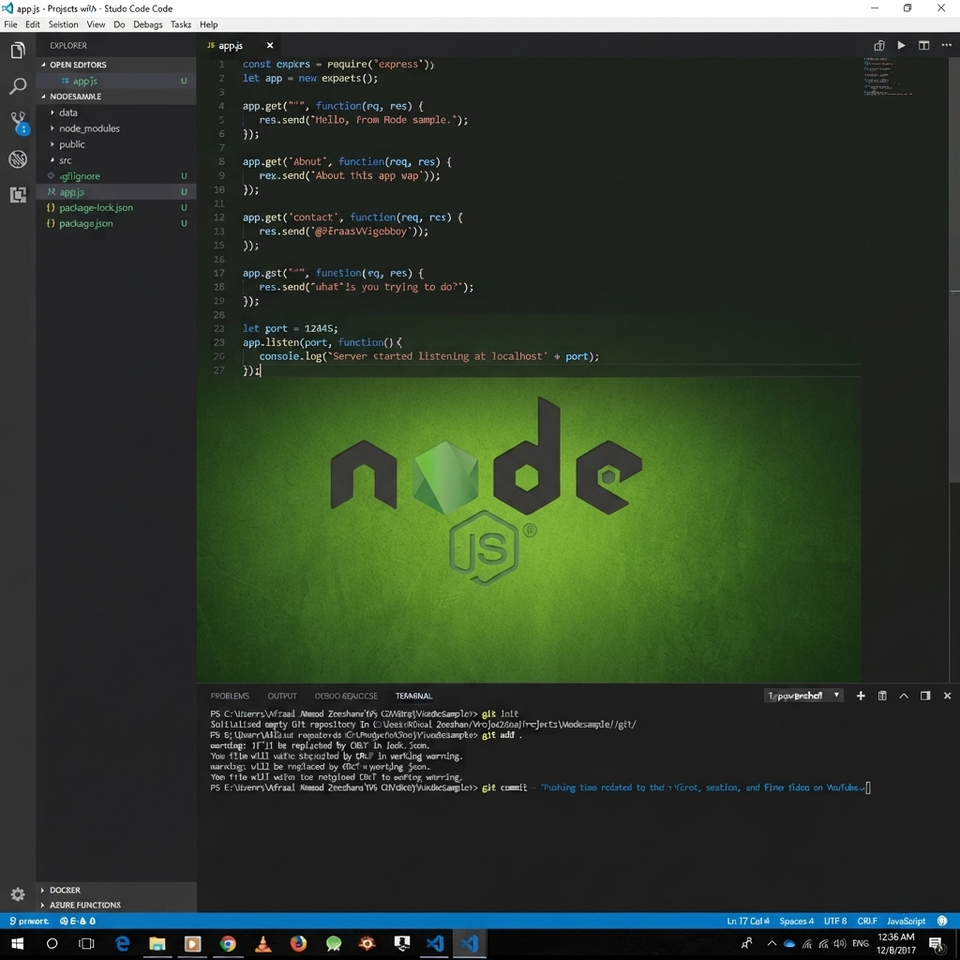Viewport: 960px width, 960px height.
Task: Open Action Center notifications icon
Action: [x=936, y=943]
